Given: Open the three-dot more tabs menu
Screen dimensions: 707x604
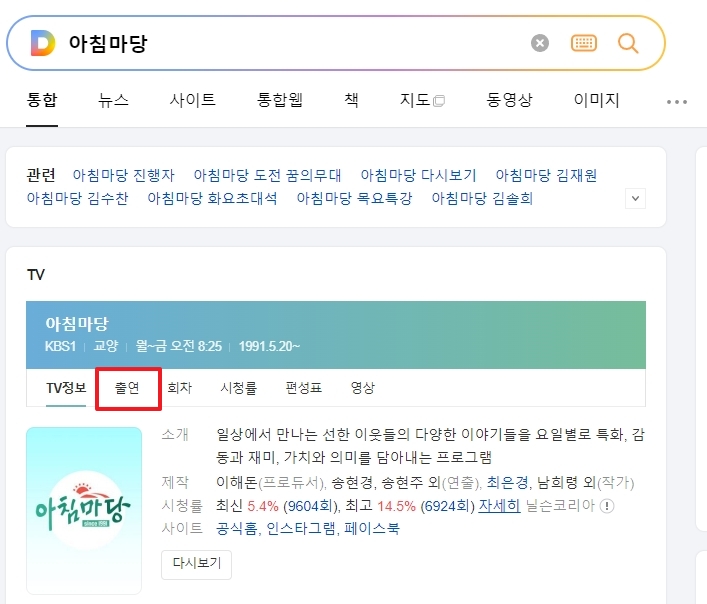Looking at the screenshot, I should pos(677,102).
